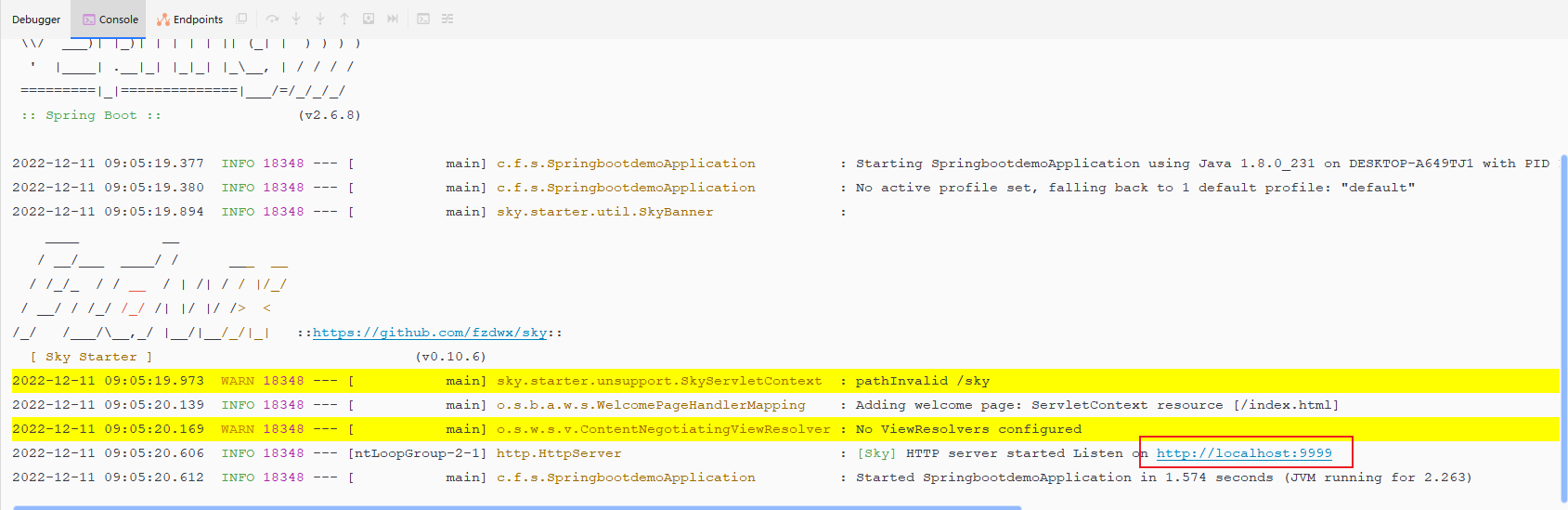Click the vertical scrollbar of the console
Viewport: 1568px width, 510px height.
click(x=1563, y=330)
